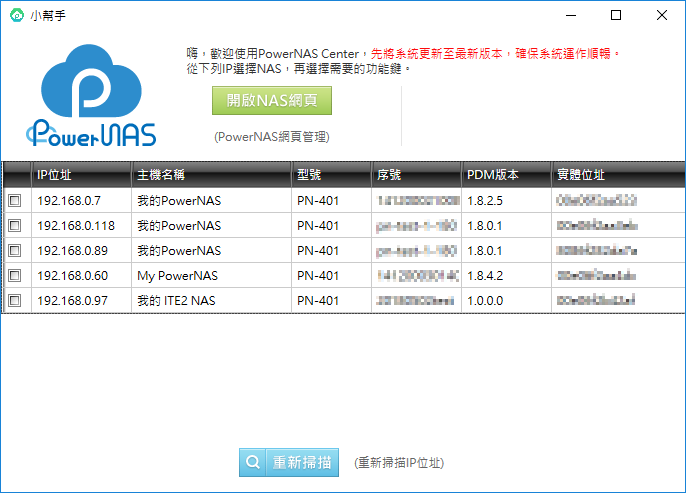Viewport: 686px width, 493px height.
Task: Click PDM version 1.8.2.5
Action: (485, 201)
